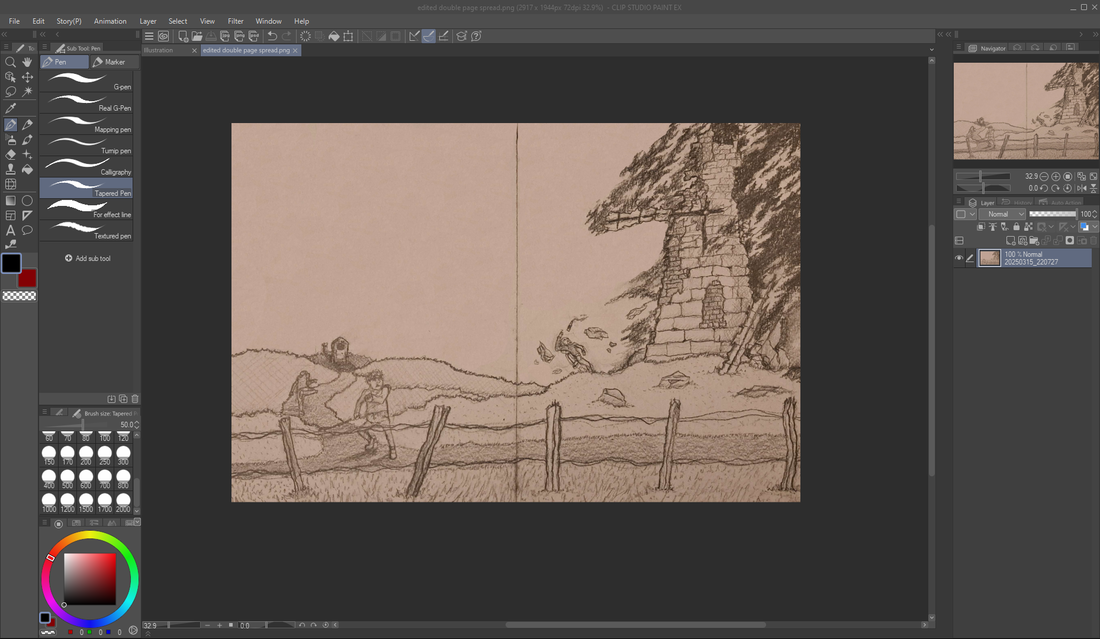The width and height of the screenshot is (1100, 639).
Task: Toggle Set as Draft Layer icon
Action: (1005, 227)
